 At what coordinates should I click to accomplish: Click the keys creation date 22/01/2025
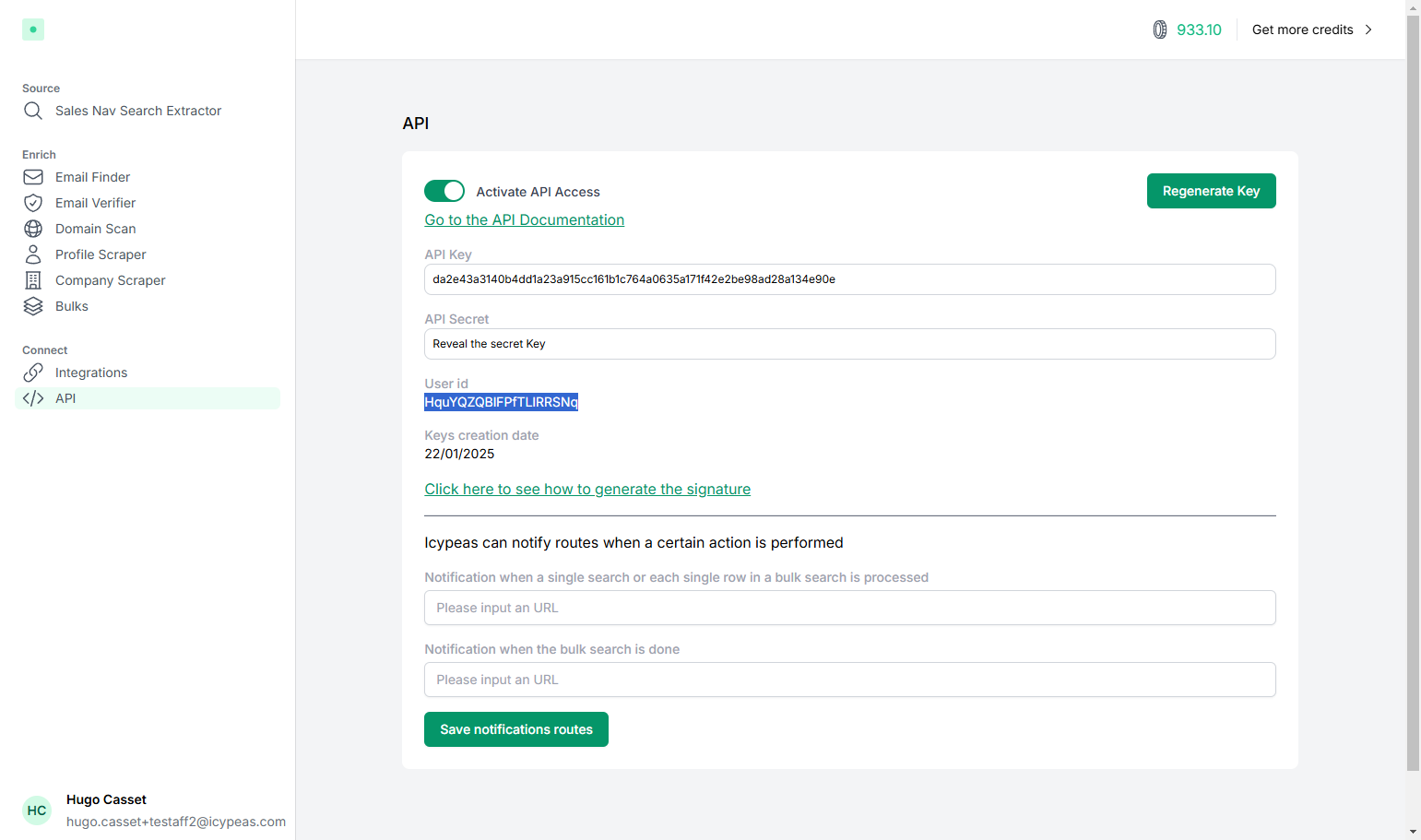click(x=459, y=454)
